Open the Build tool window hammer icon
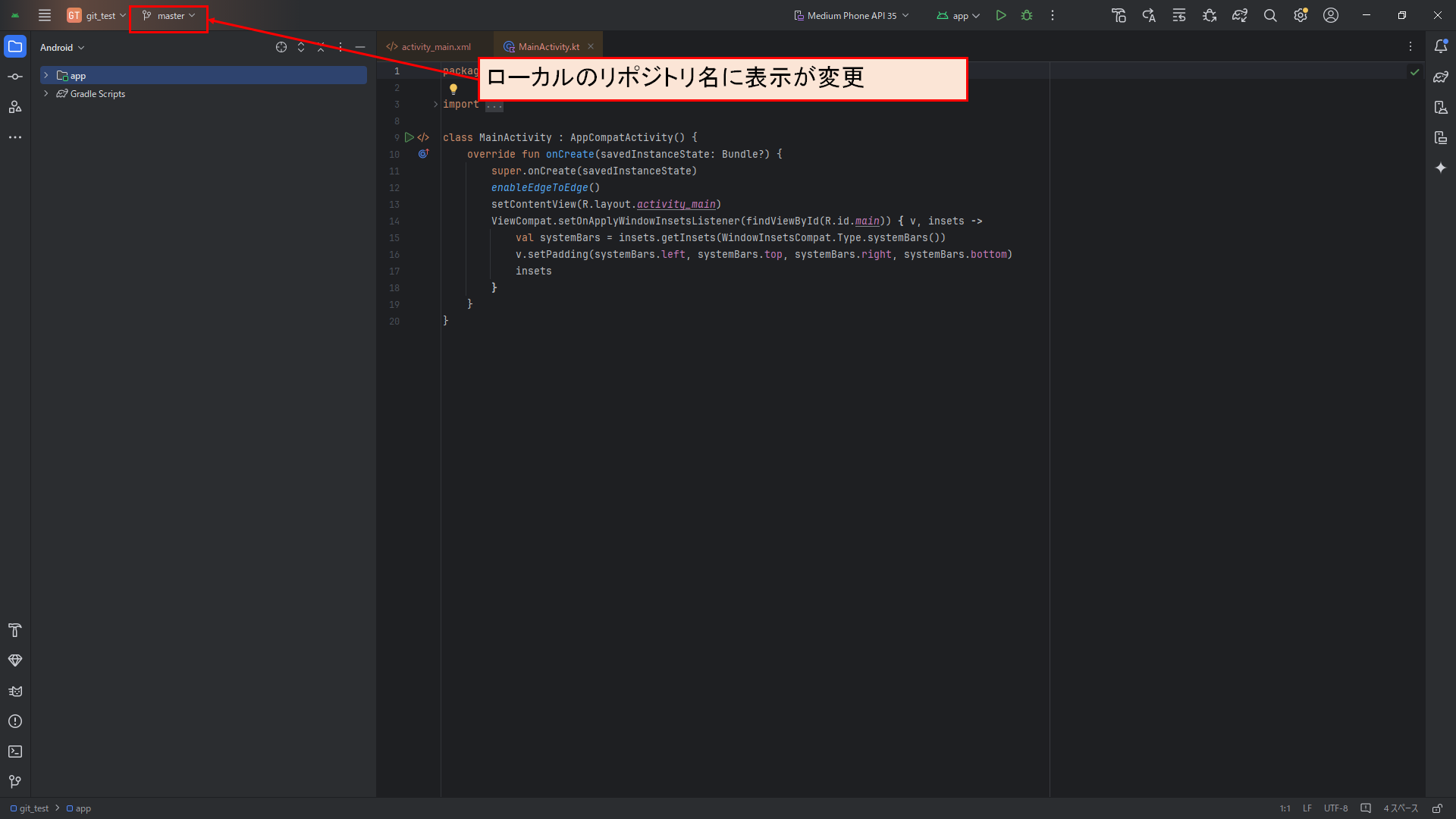This screenshot has height=819, width=1456. coord(15,630)
